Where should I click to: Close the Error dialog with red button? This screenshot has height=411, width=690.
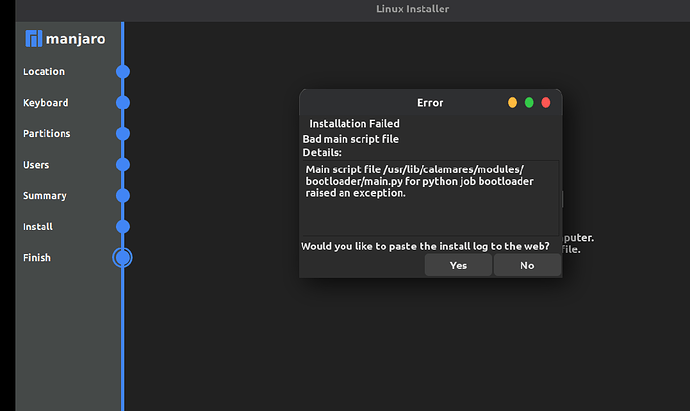546,103
